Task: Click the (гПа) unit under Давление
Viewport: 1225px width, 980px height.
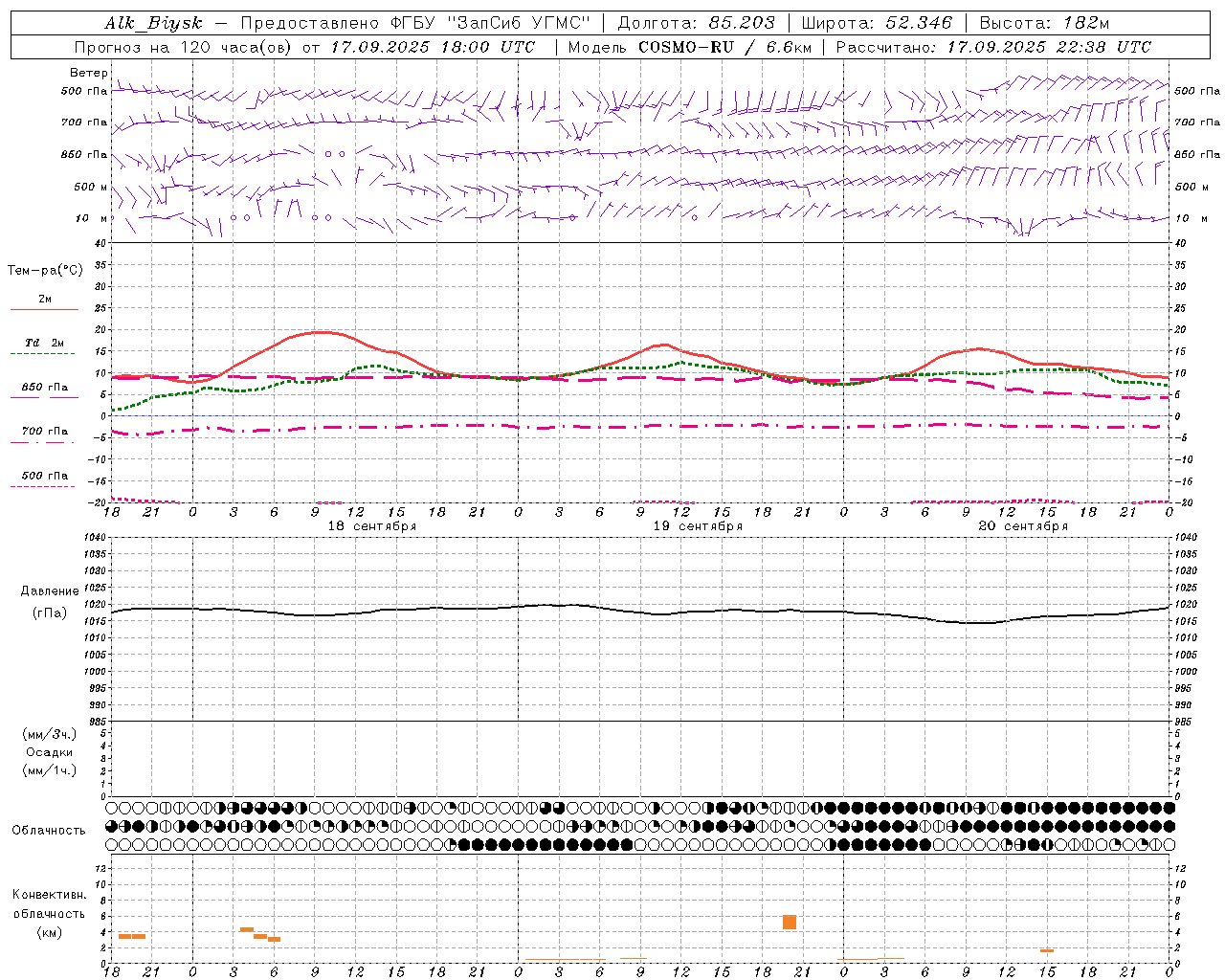Action: tap(50, 613)
